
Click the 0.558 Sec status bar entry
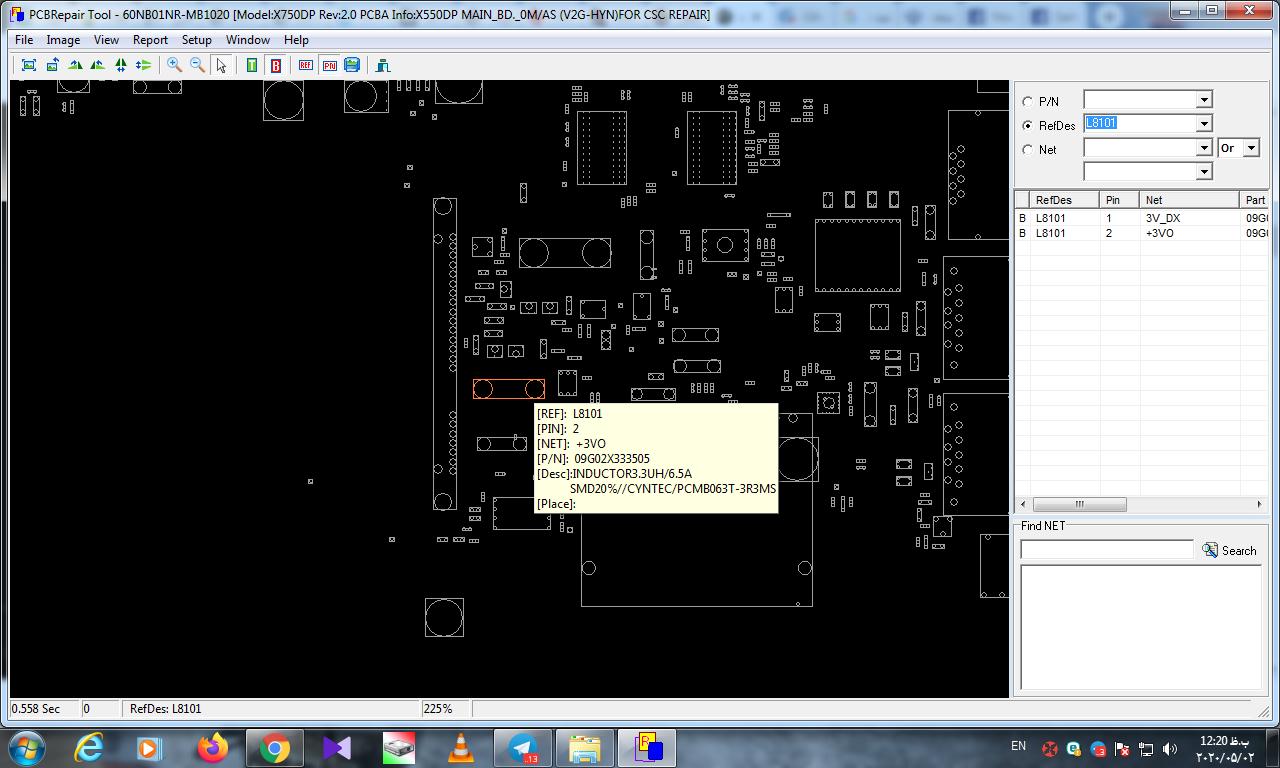(36, 709)
